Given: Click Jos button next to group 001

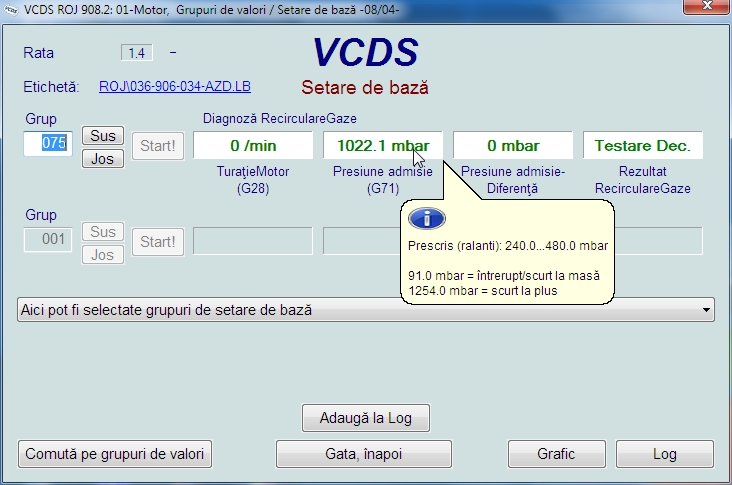Looking at the screenshot, I should 103,255.
